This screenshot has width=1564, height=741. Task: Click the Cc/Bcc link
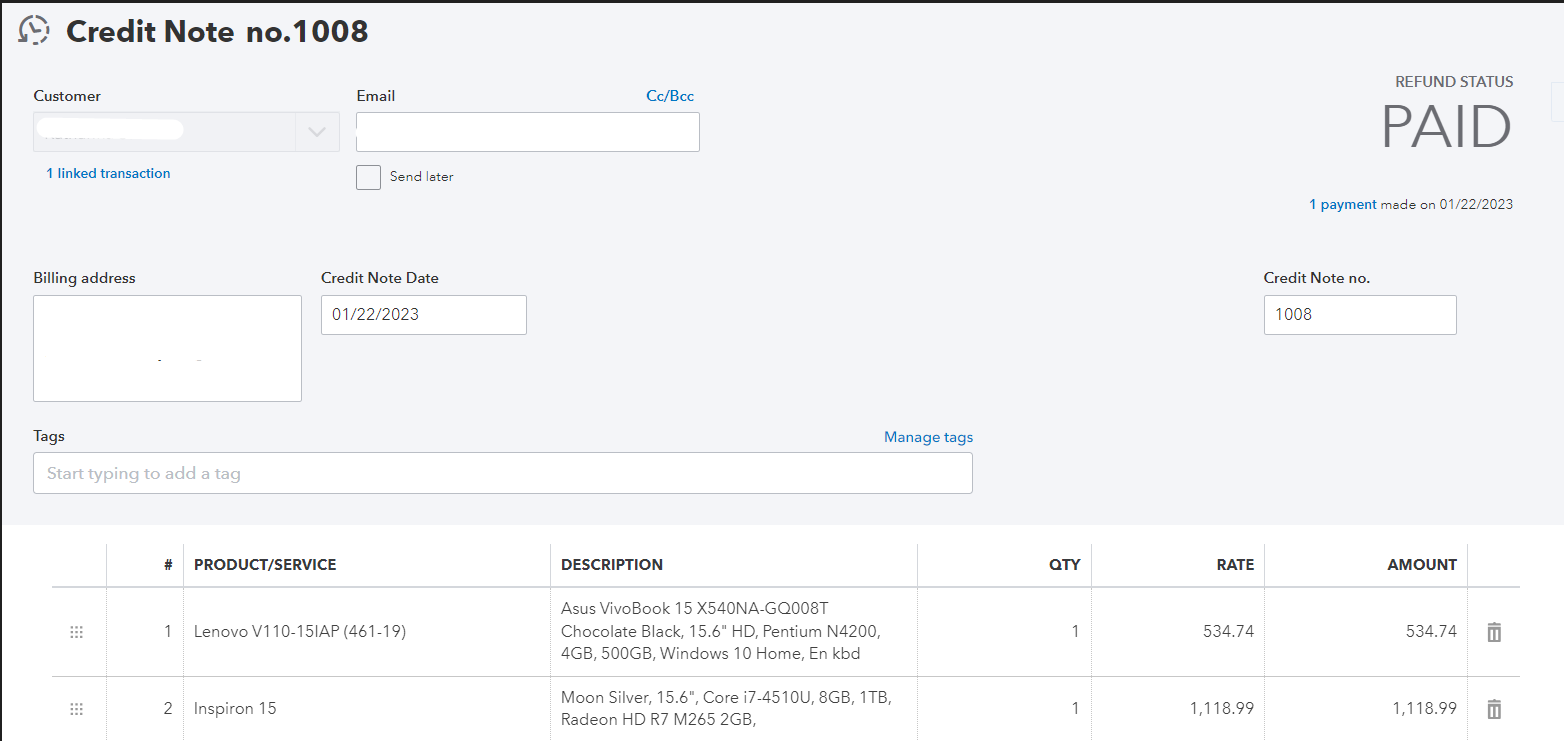click(670, 96)
